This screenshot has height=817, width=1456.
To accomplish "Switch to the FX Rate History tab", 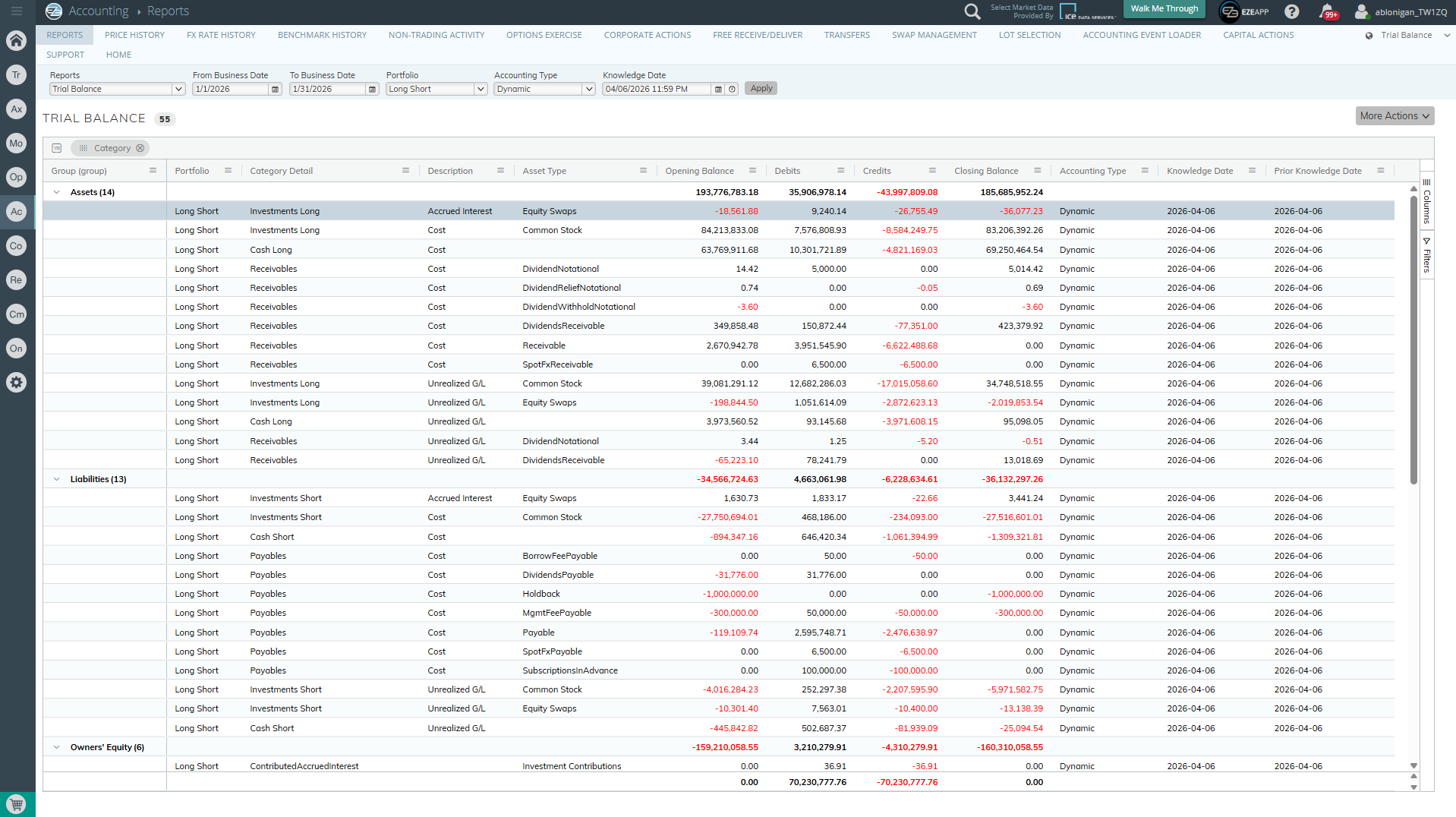I will click(221, 35).
